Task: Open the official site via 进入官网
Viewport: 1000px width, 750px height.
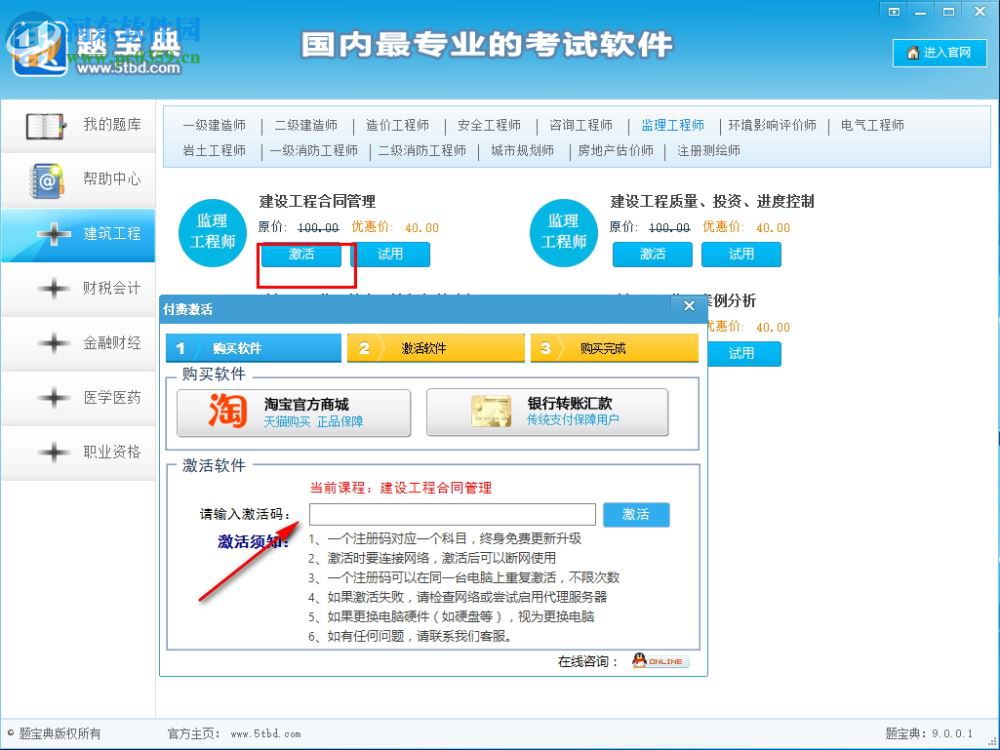Action: (x=938, y=54)
